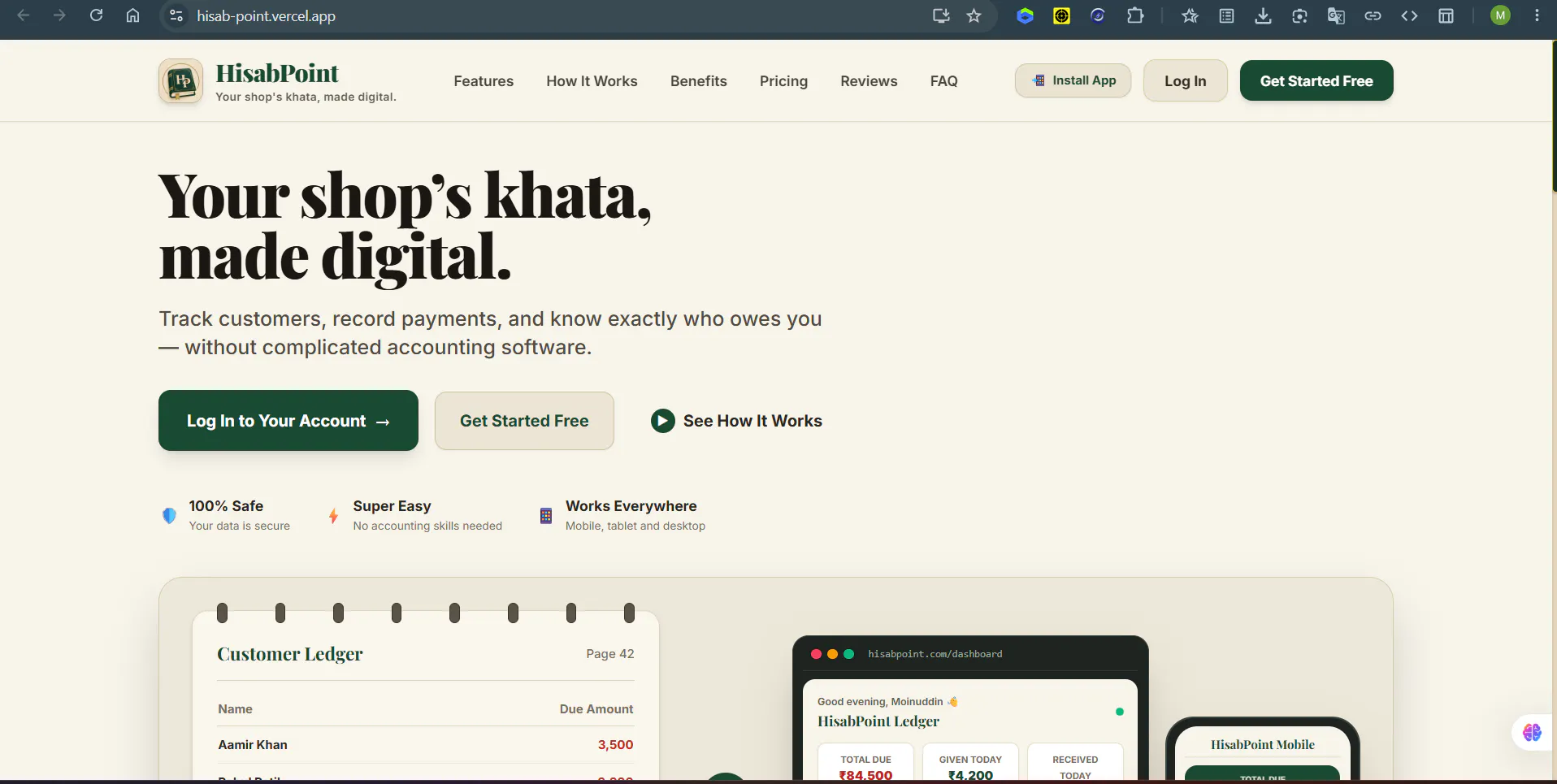Open browser side panel icon

coord(1446,15)
